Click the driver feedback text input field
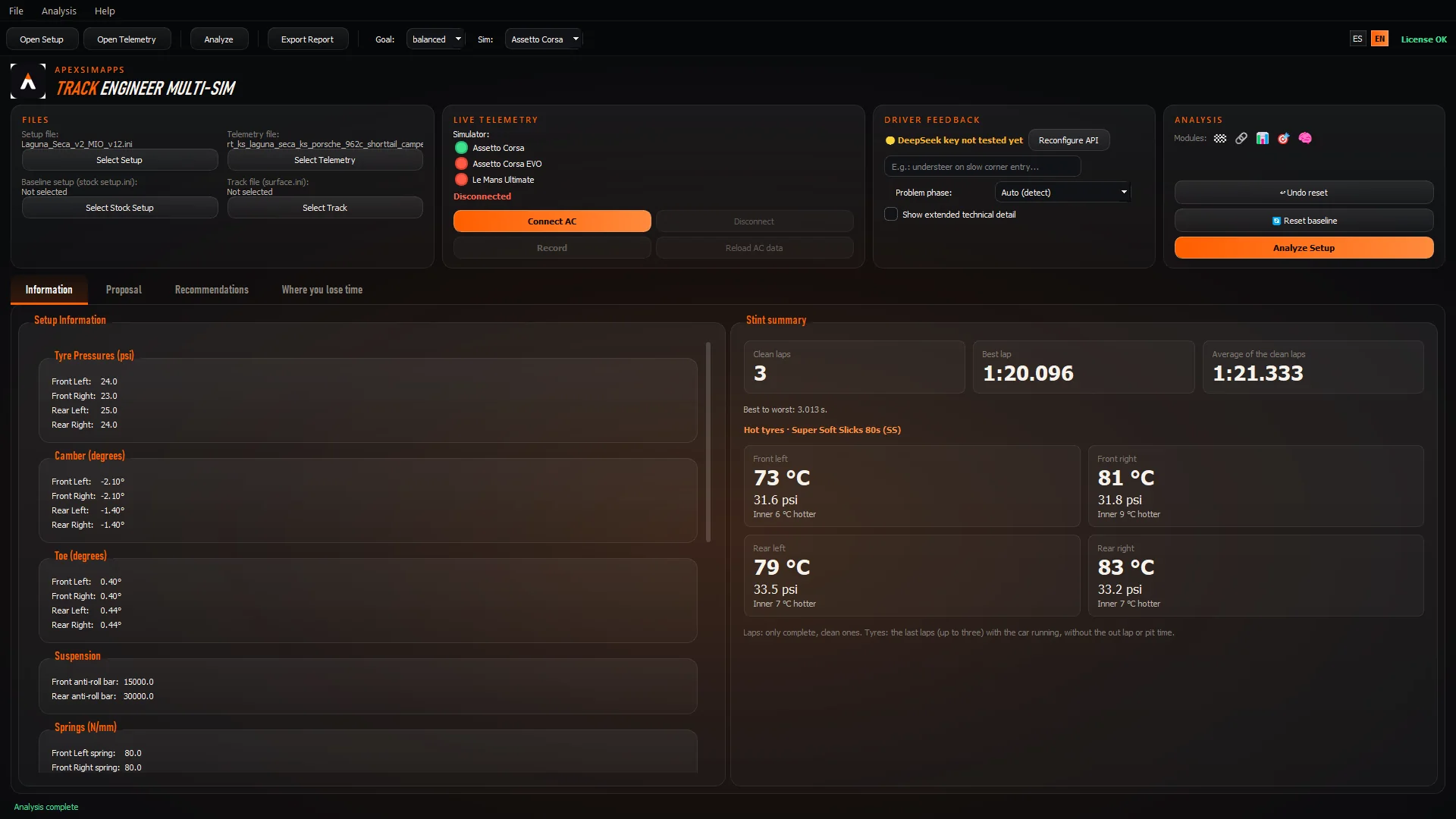 982,167
